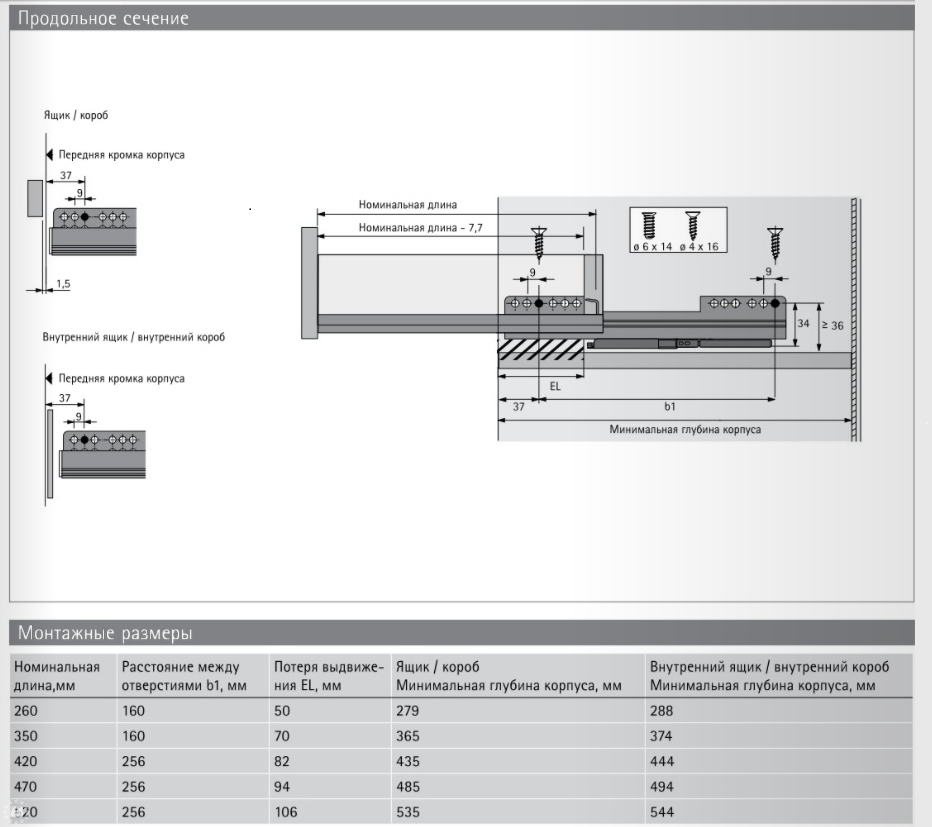Click the ø 4 x 16 screw symbol
Screen dimensions: 932x827
coord(692,225)
